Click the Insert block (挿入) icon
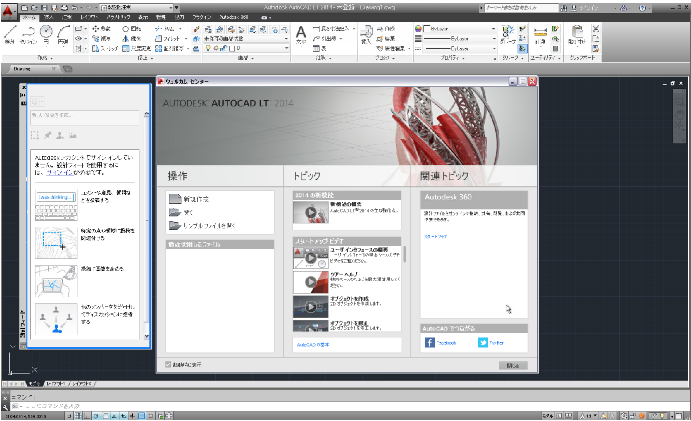691x421 pixels. (x=366, y=35)
